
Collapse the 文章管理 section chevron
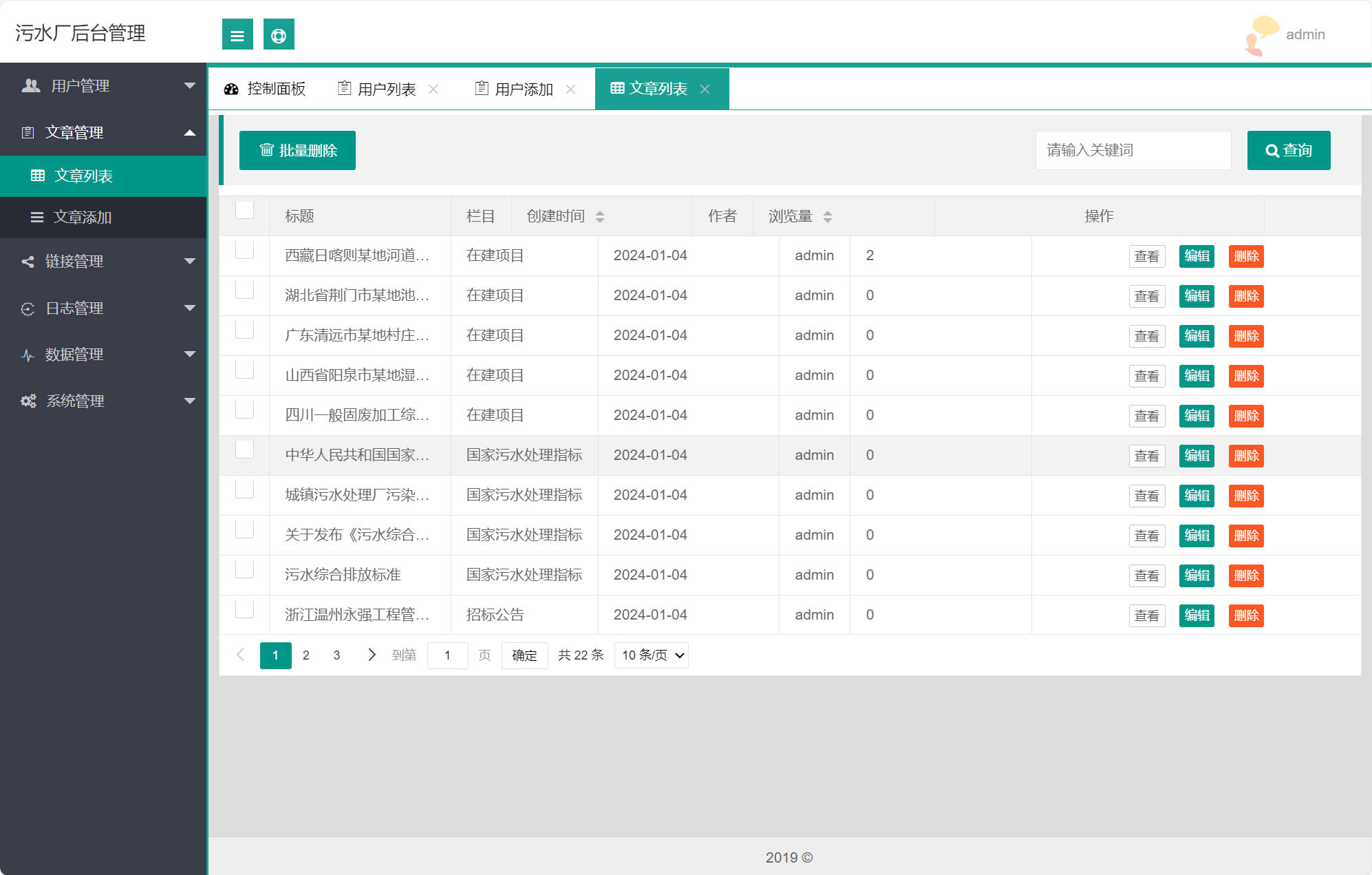point(191,132)
